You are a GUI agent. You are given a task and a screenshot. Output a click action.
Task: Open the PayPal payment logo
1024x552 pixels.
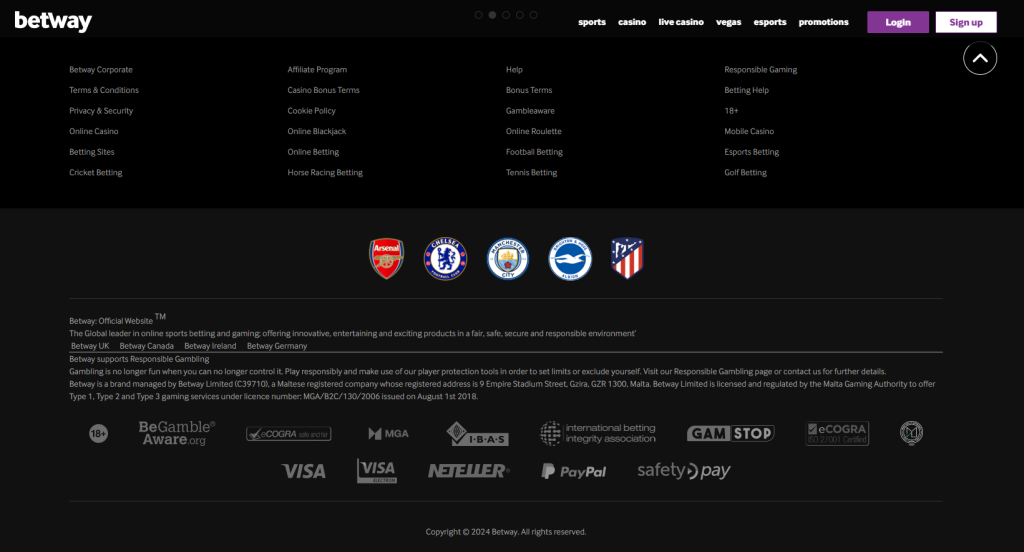pyautogui.click(x=574, y=471)
